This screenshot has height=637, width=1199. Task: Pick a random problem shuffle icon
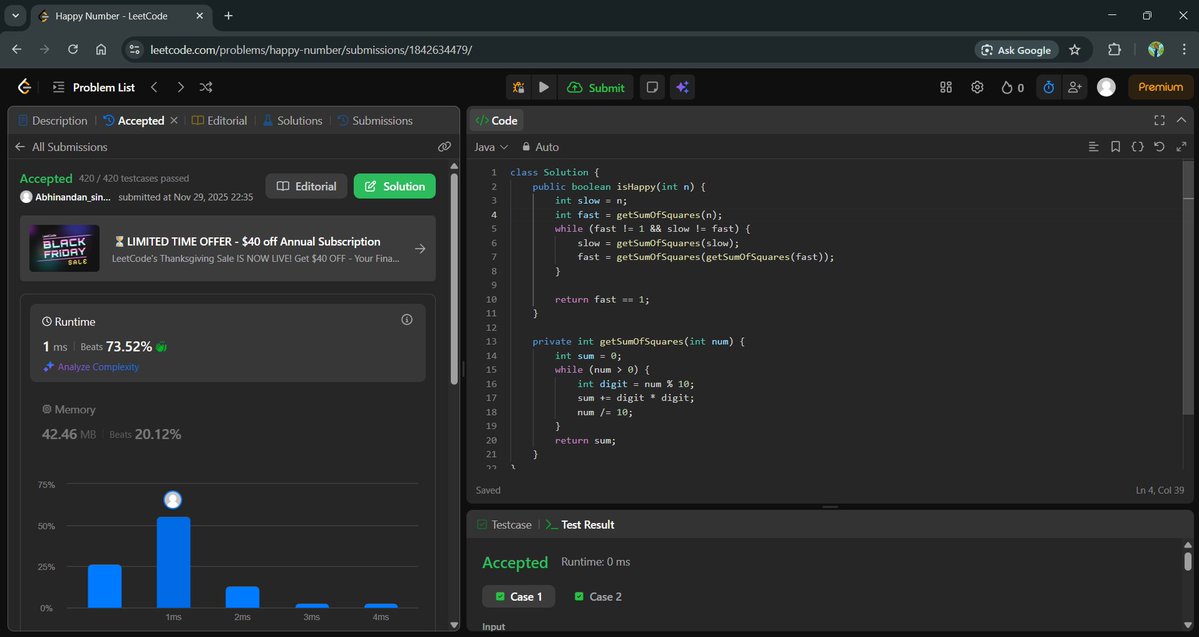tap(206, 87)
